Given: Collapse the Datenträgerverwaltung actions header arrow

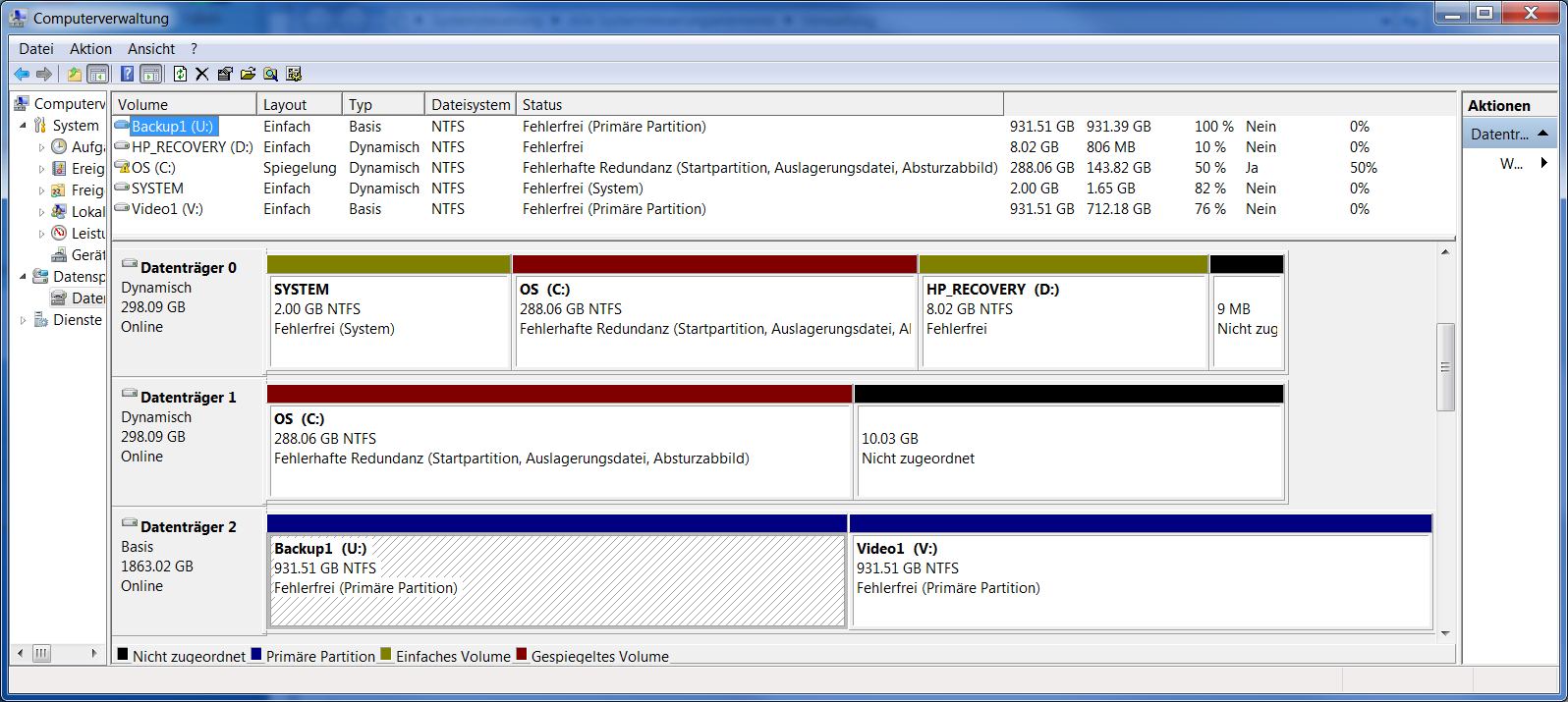Looking at the screenshot, I should point(1542,134).
